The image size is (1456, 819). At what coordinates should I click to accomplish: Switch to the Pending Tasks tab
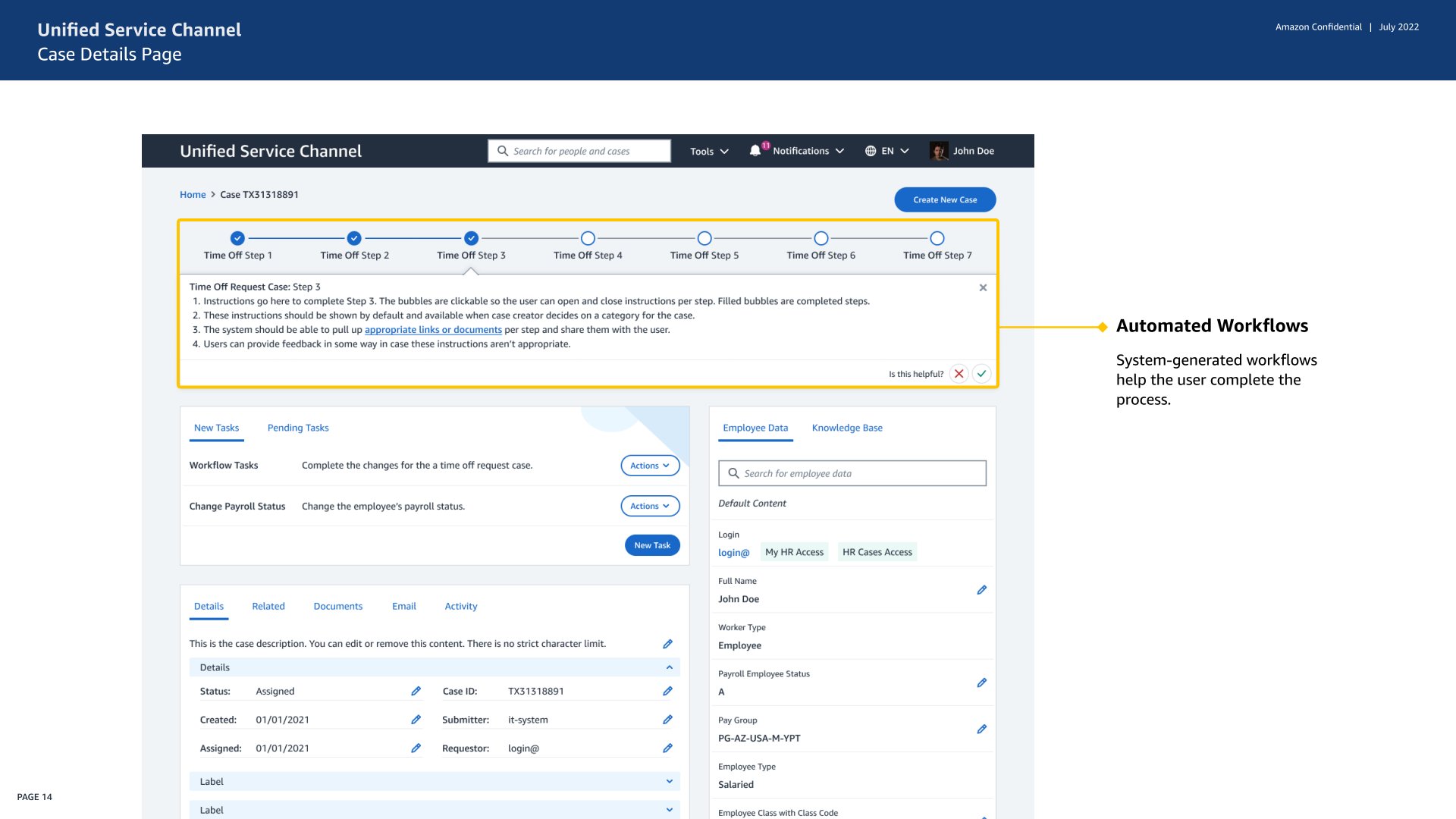pyautogui.click(x=298, y=428)
